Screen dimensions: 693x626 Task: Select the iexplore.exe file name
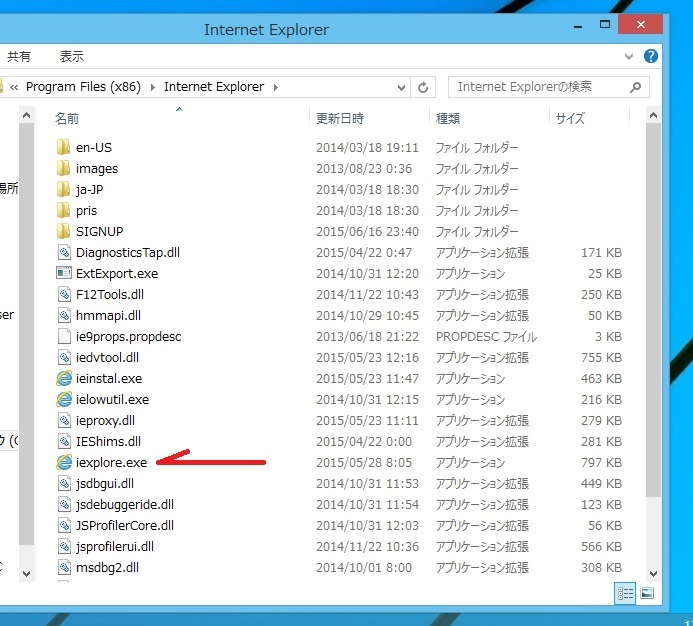(111, 462)
